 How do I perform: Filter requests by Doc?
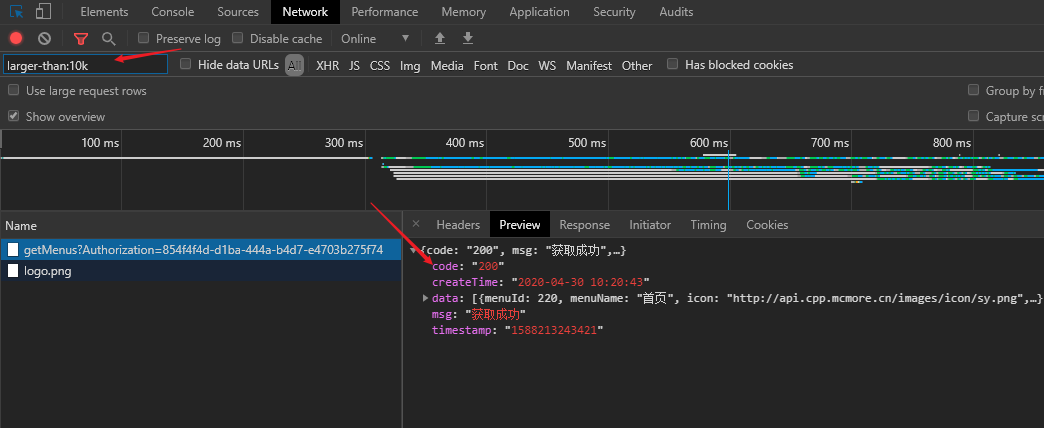518,65
